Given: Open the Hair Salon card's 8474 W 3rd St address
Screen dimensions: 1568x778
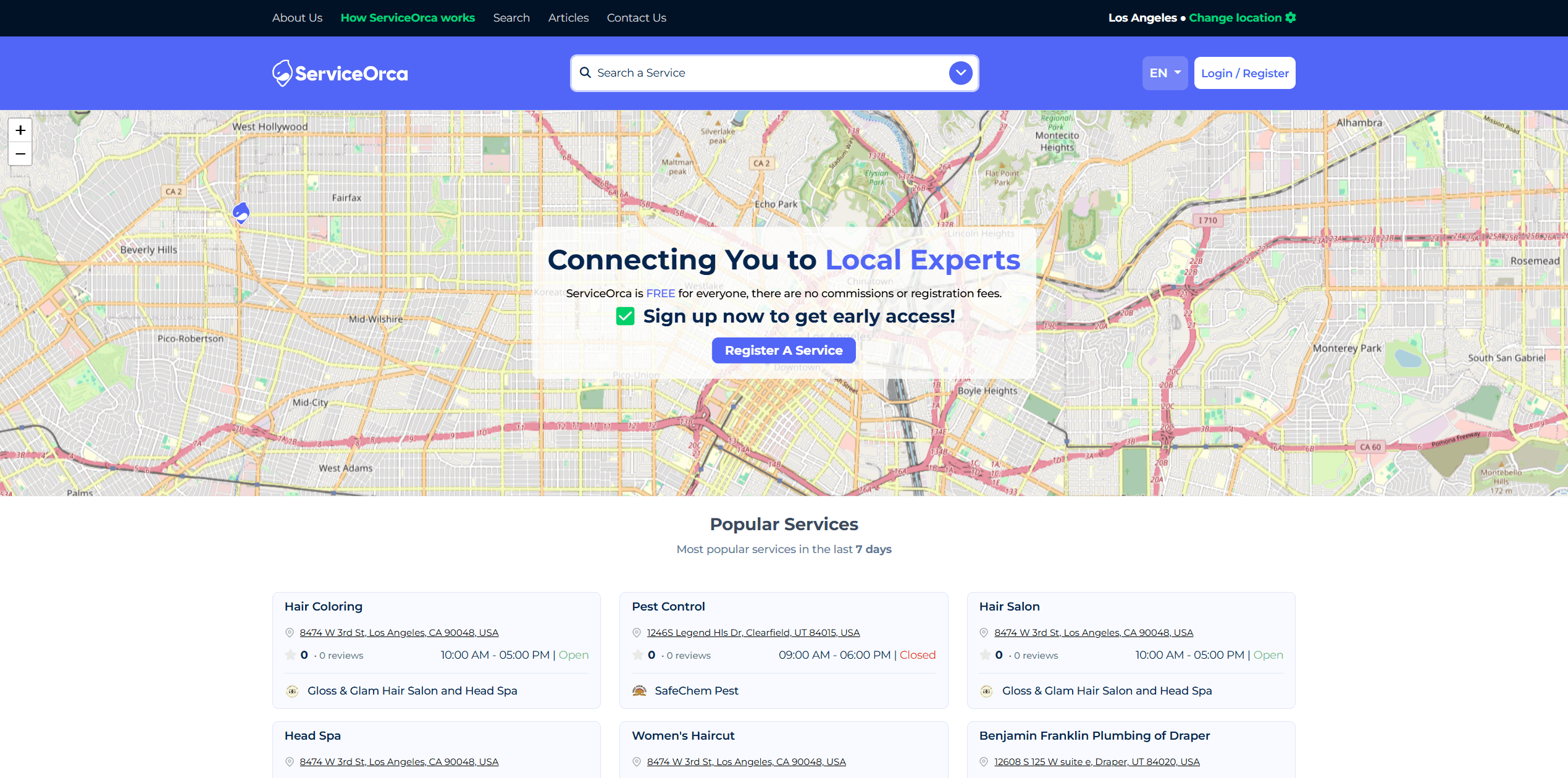Looking at the screenshot, I should coord(1094,632).
